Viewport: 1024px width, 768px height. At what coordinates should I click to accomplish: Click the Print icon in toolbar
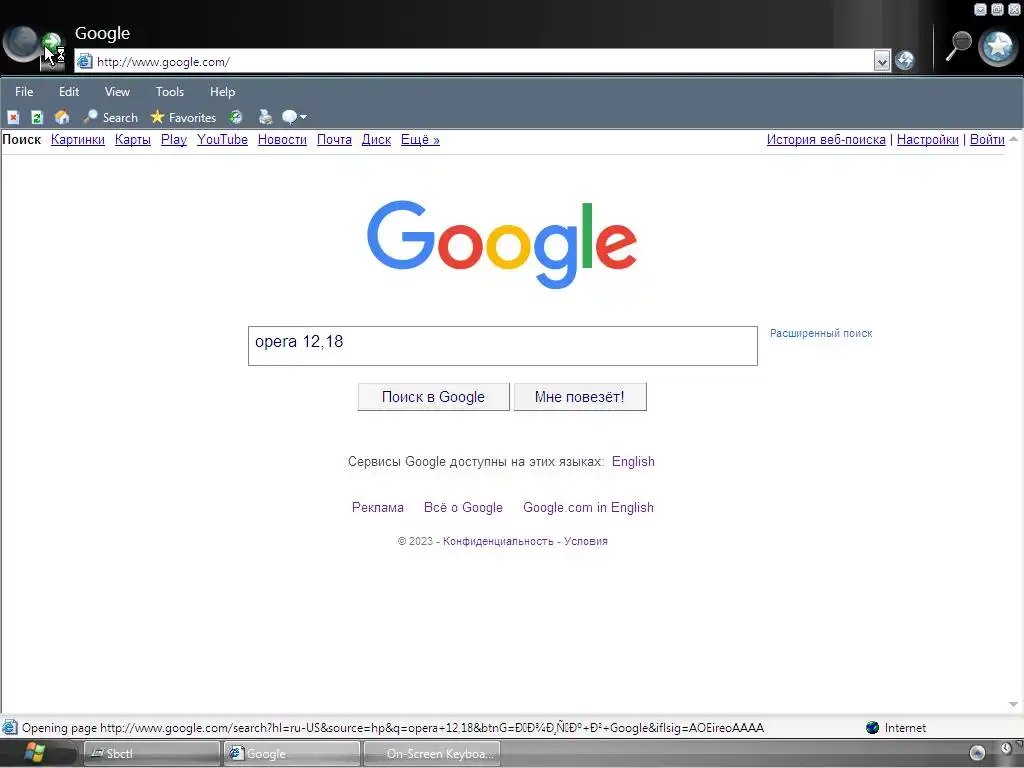point(265,118)
